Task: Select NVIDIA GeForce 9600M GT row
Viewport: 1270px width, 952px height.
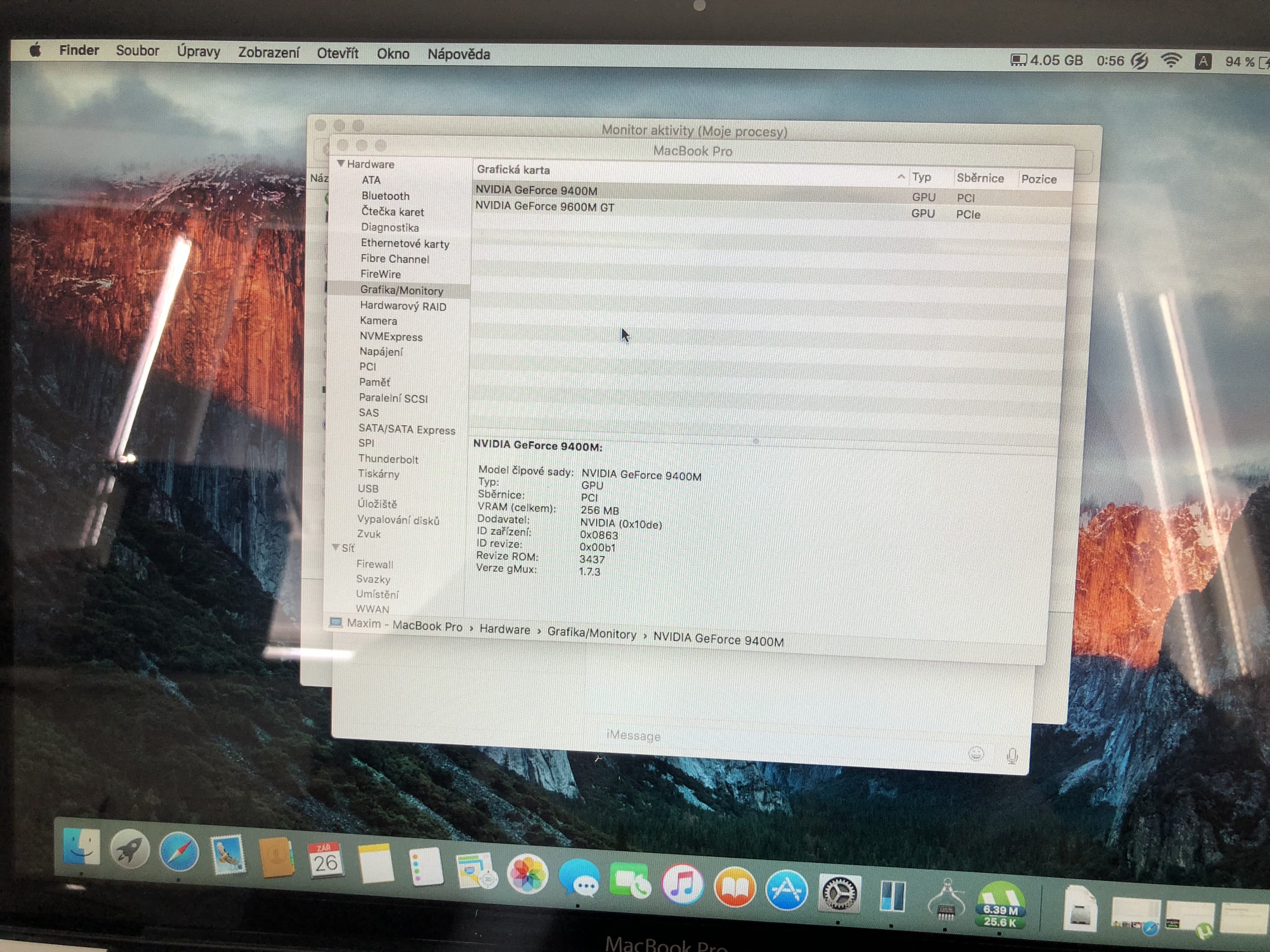Action: [x=544, y=207]
